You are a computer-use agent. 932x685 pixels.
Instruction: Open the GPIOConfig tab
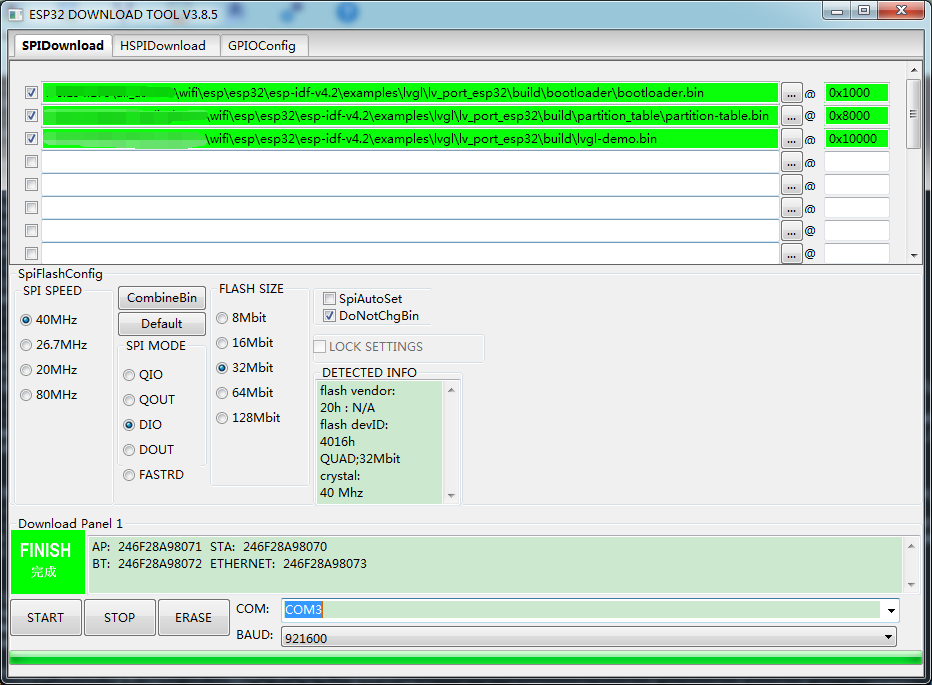tap(265, 45)
